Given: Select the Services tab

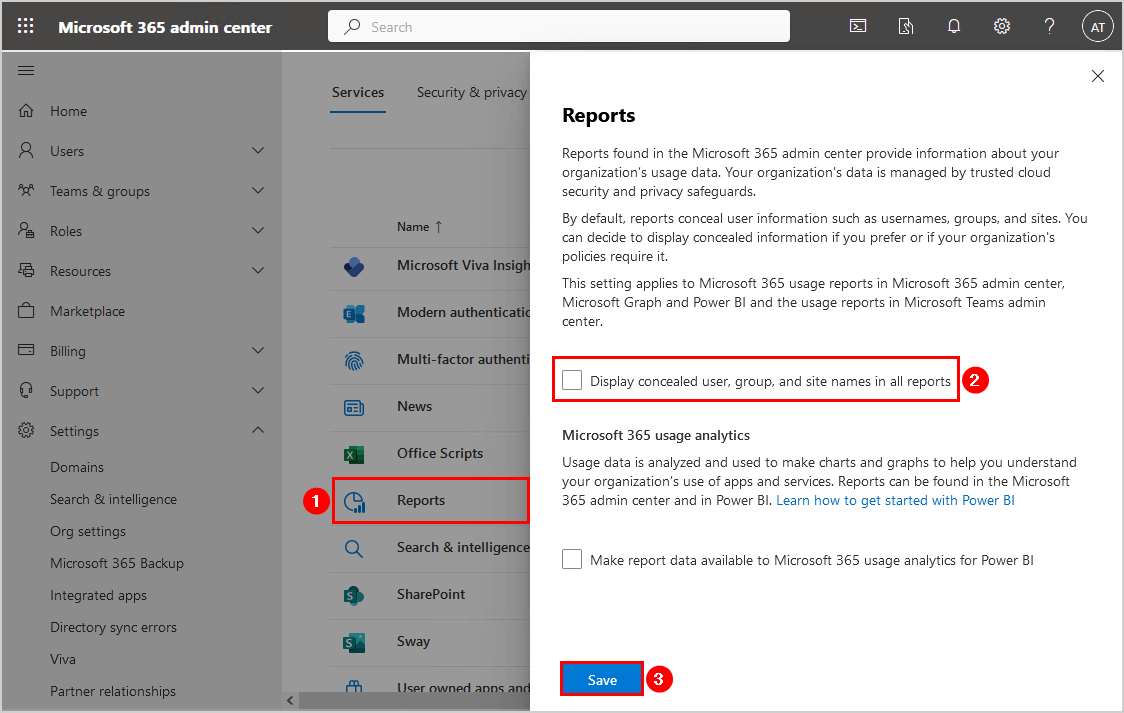Looking at the screenshot, I should tap(358, 92).
